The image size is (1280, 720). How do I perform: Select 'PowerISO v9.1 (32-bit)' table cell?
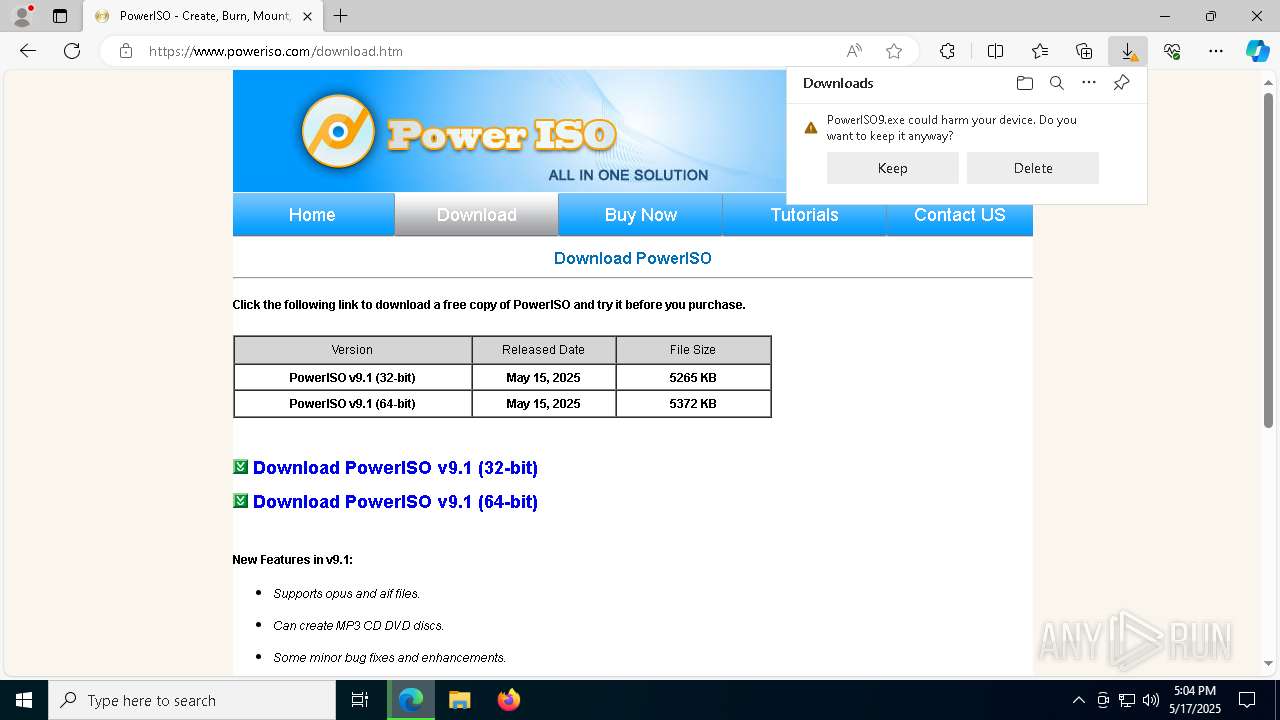pos(352,377)
